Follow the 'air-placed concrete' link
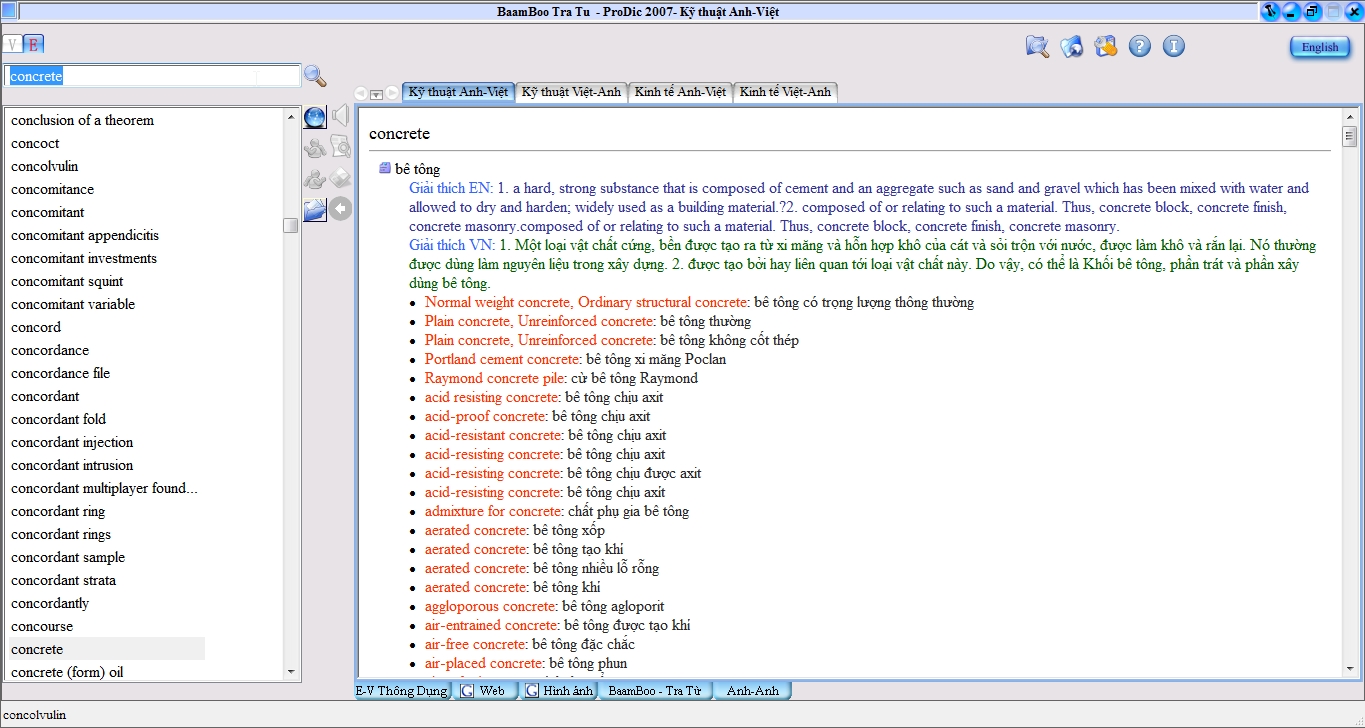 (x=483, y=663)
